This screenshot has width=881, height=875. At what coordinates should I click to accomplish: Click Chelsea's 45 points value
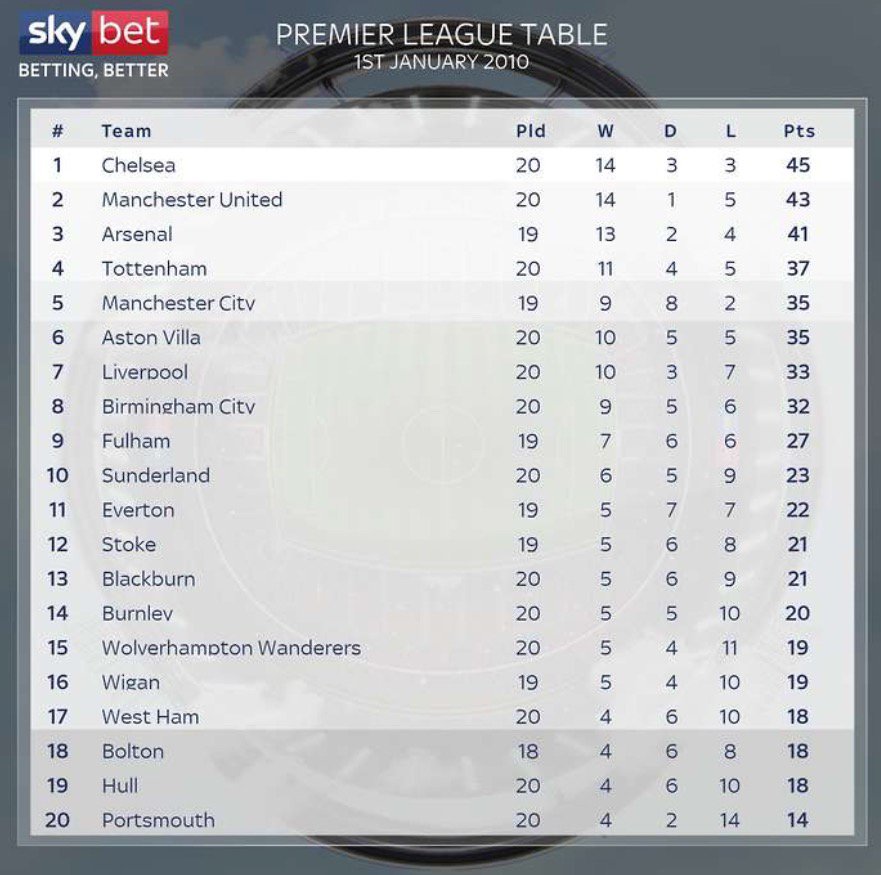pyautogui.click(x=798, y=165)
